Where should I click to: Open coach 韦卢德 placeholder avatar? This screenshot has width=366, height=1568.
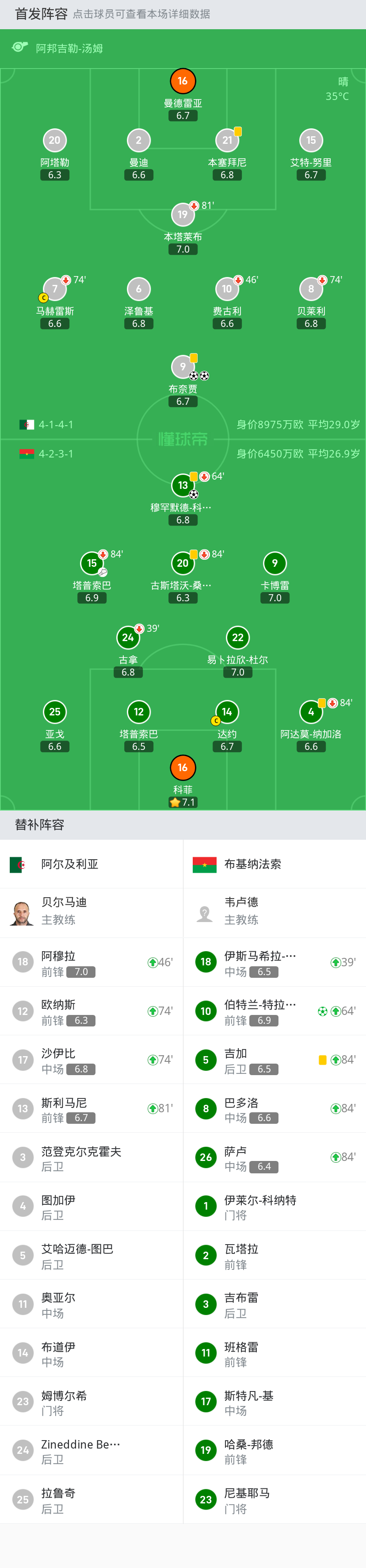205,913
